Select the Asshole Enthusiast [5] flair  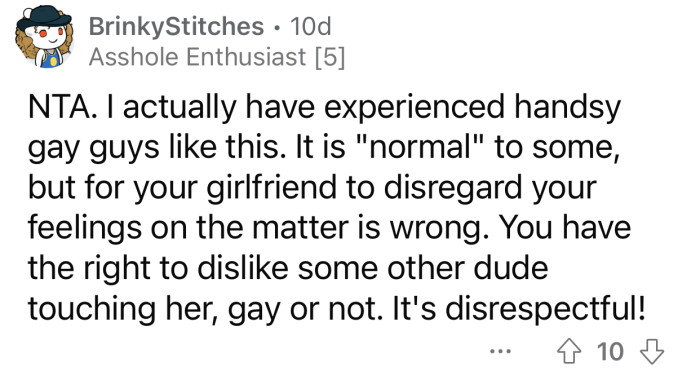[x=217, y=57]
